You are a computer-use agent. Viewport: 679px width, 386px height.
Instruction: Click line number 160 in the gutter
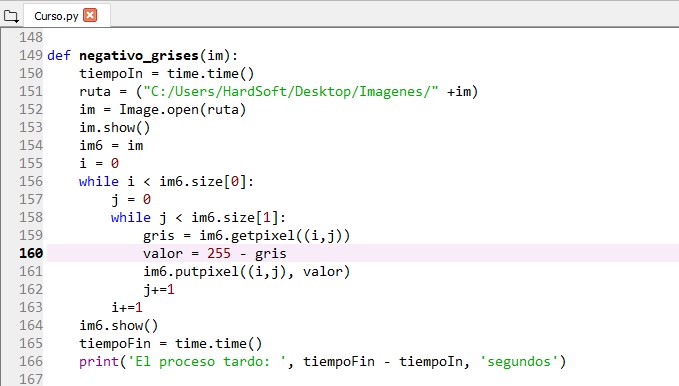coord(31,253)
